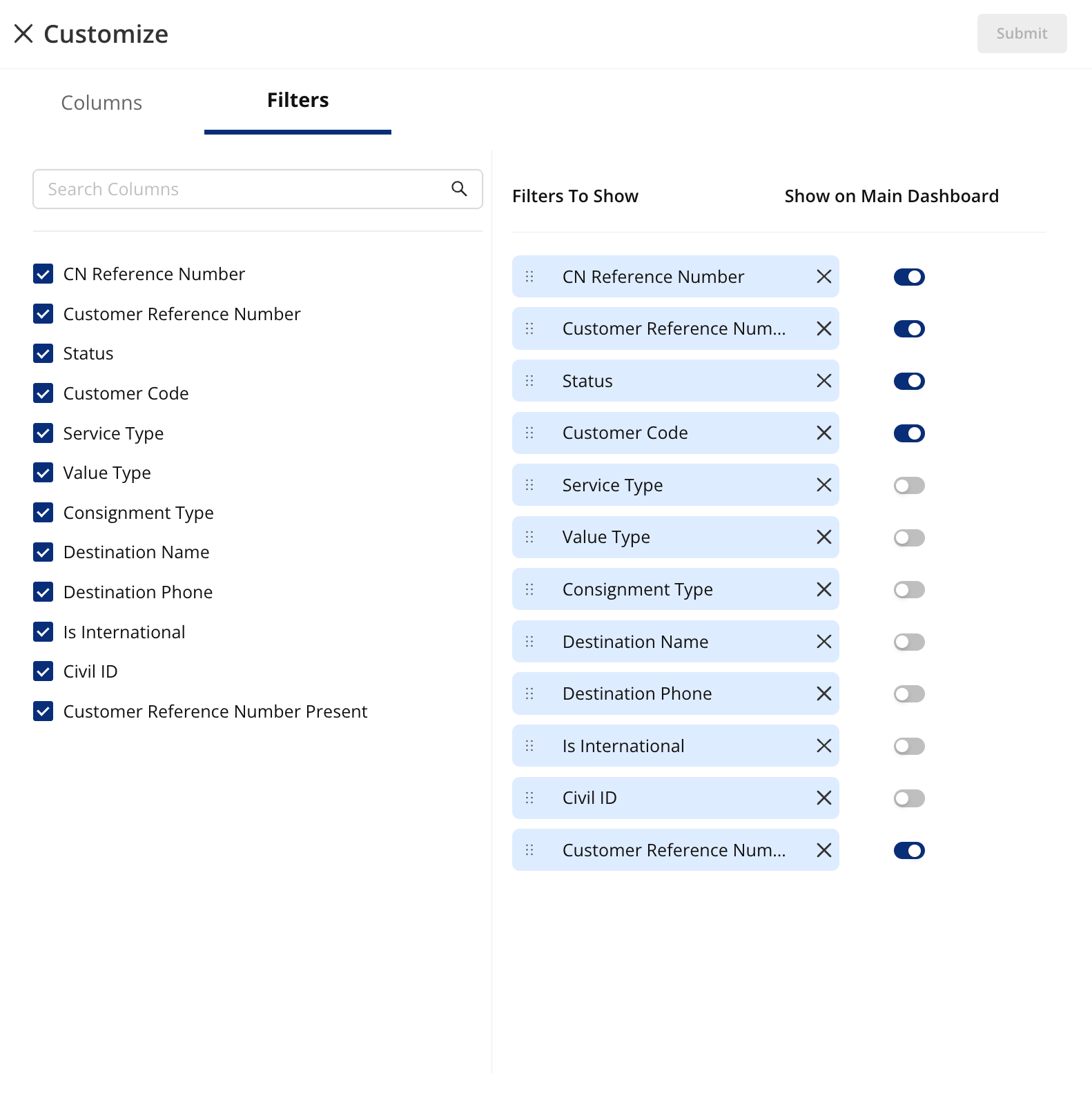
Task: Remove CN Reference Number filter chip
Action: pyautogui.click(x=823, y=277)
